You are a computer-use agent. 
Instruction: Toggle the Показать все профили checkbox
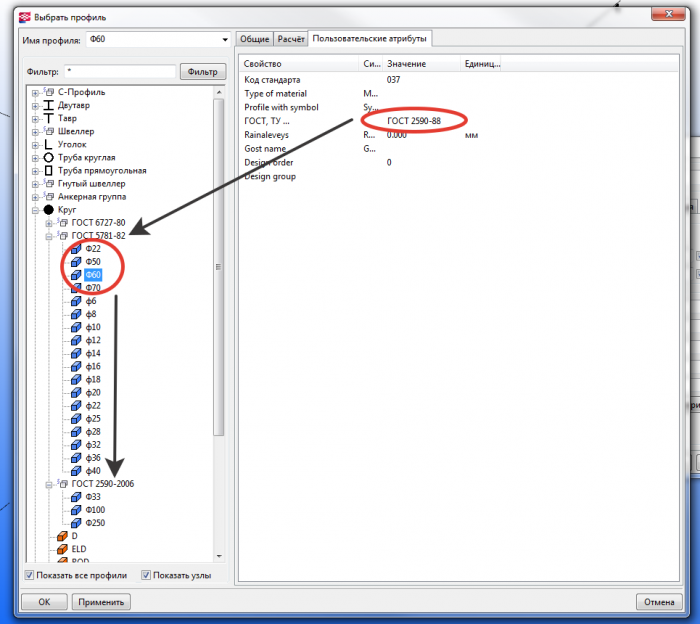coord(29,575)
